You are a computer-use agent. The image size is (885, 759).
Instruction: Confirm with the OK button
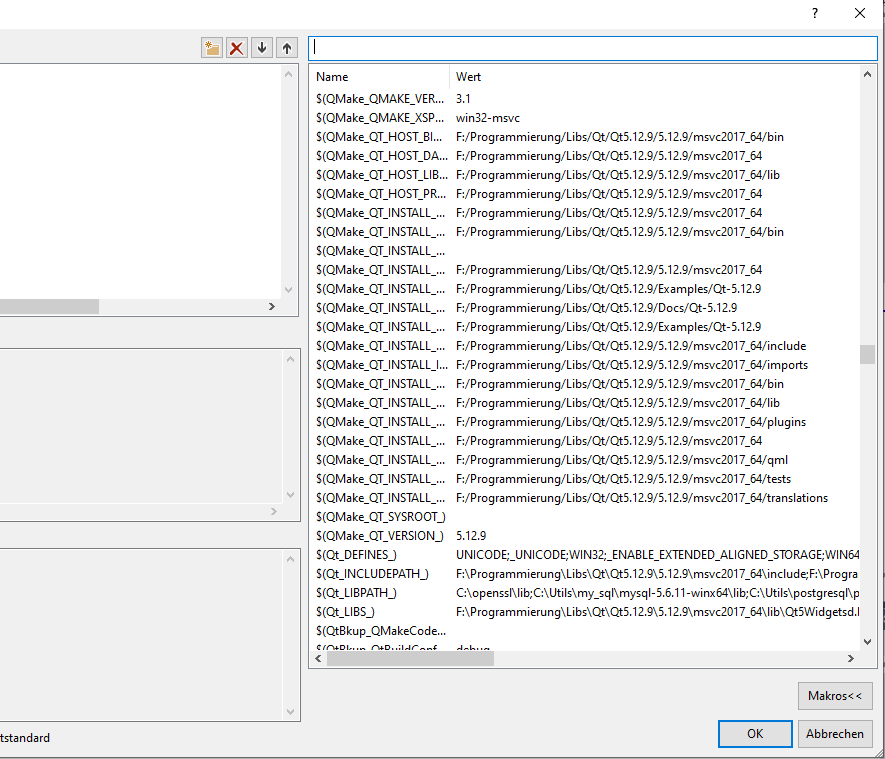tap(755, 734)
